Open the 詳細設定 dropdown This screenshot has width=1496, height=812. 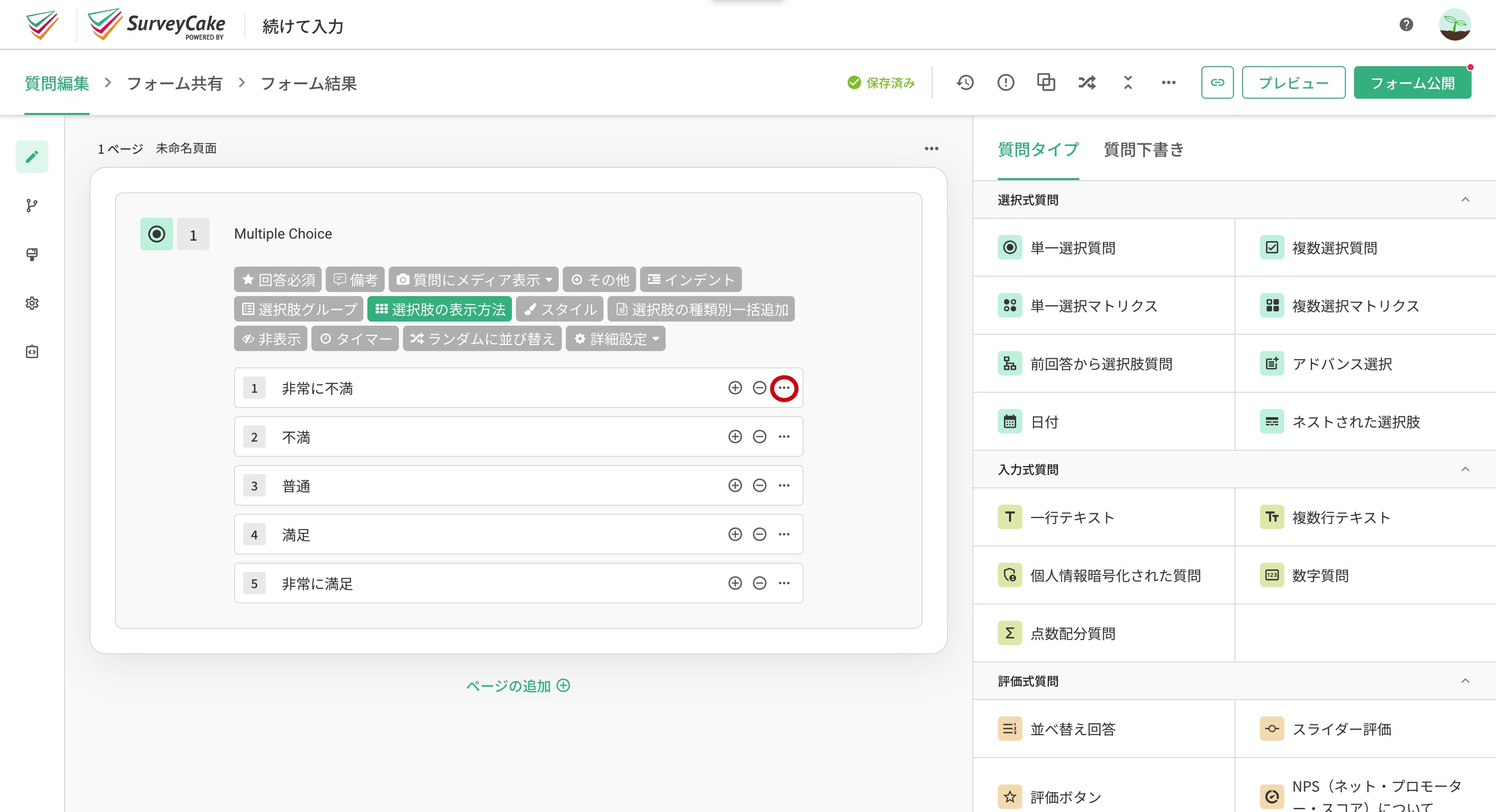pyautogui.click(x=616, y=339)
